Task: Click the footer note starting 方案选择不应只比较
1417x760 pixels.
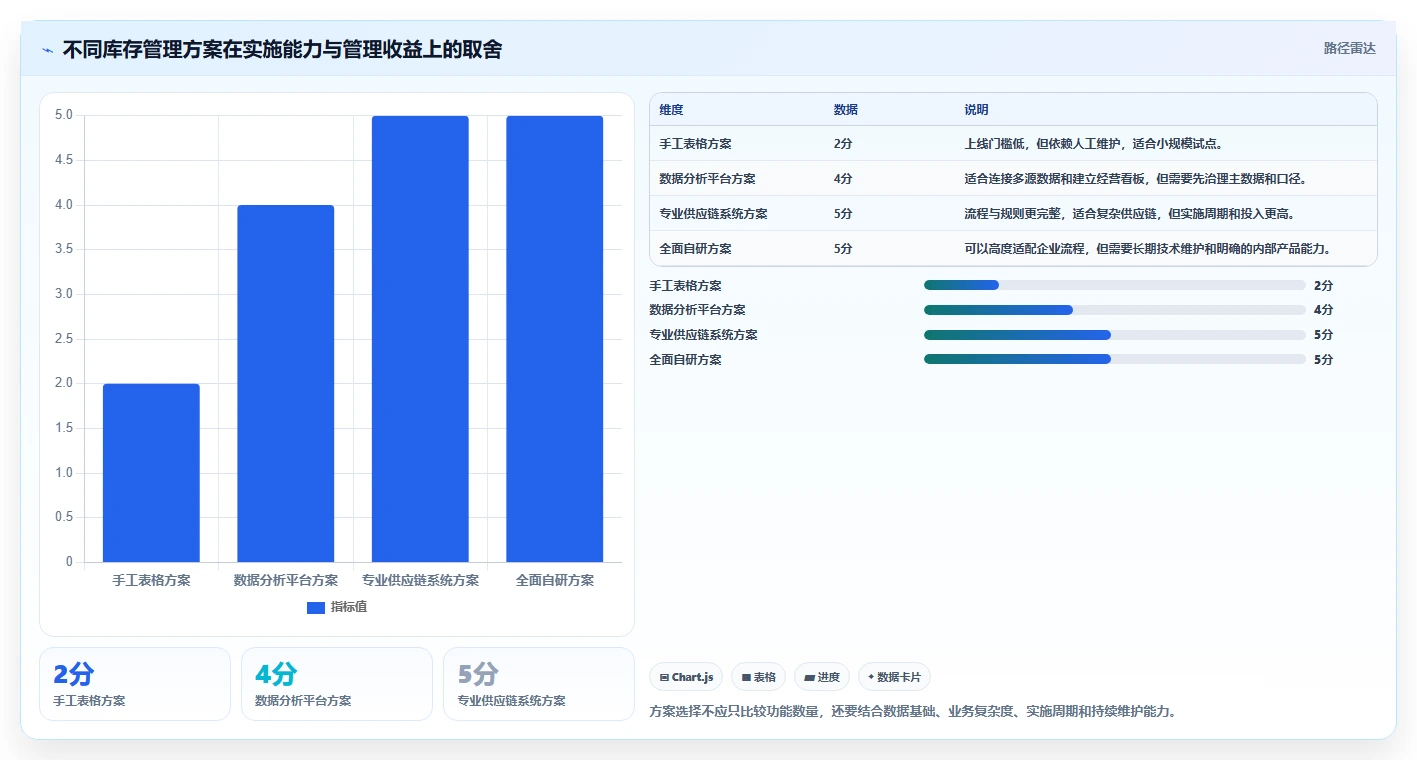Action: [914, 712]
